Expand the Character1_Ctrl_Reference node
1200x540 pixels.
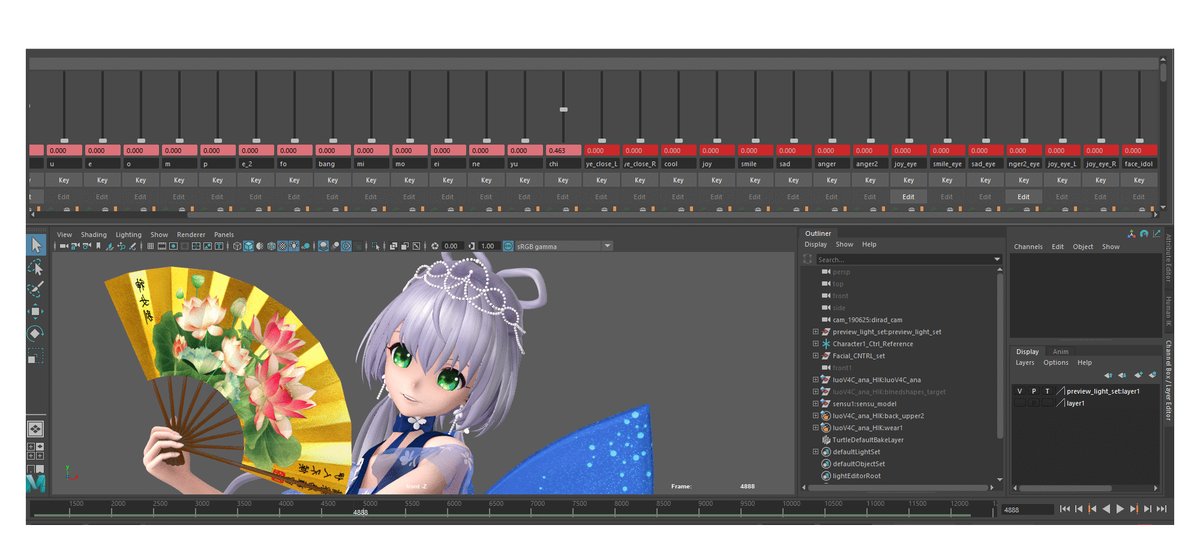coord(815,343)
